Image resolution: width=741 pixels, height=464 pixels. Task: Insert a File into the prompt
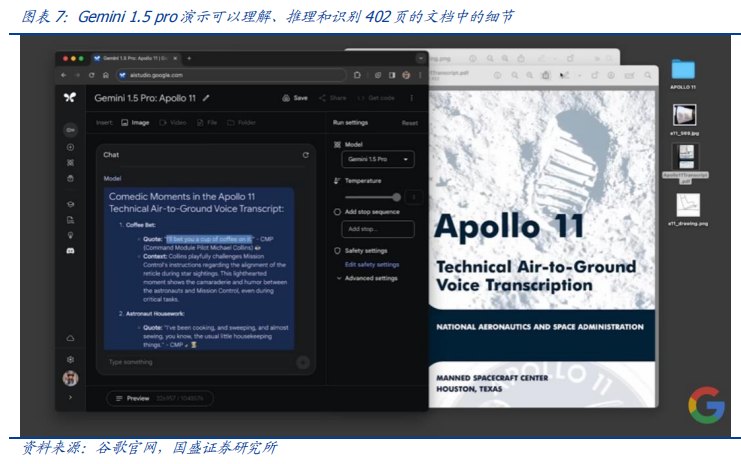(207, 122)
